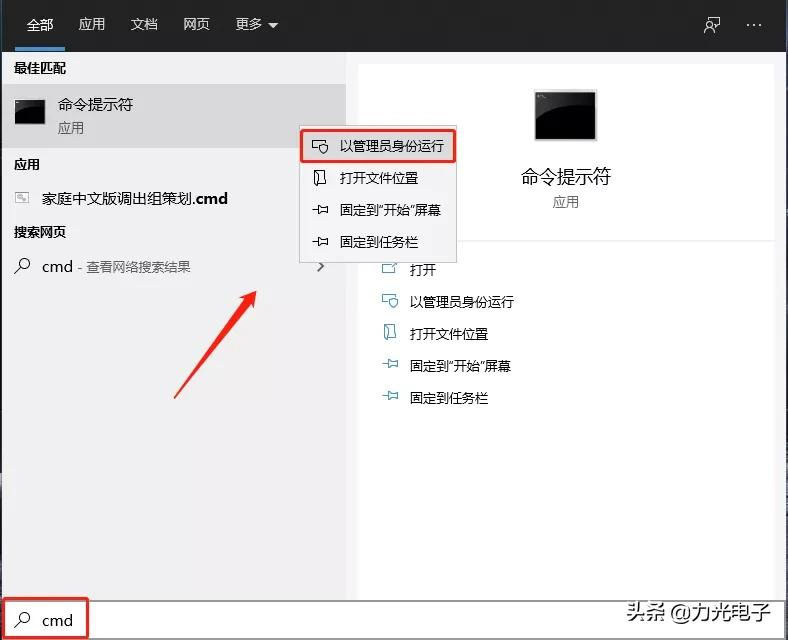Click 以管理员身份运行 in the preview pane
This screenshot has width=788, height=640.
pyautogui.click(x=462, y=302)
